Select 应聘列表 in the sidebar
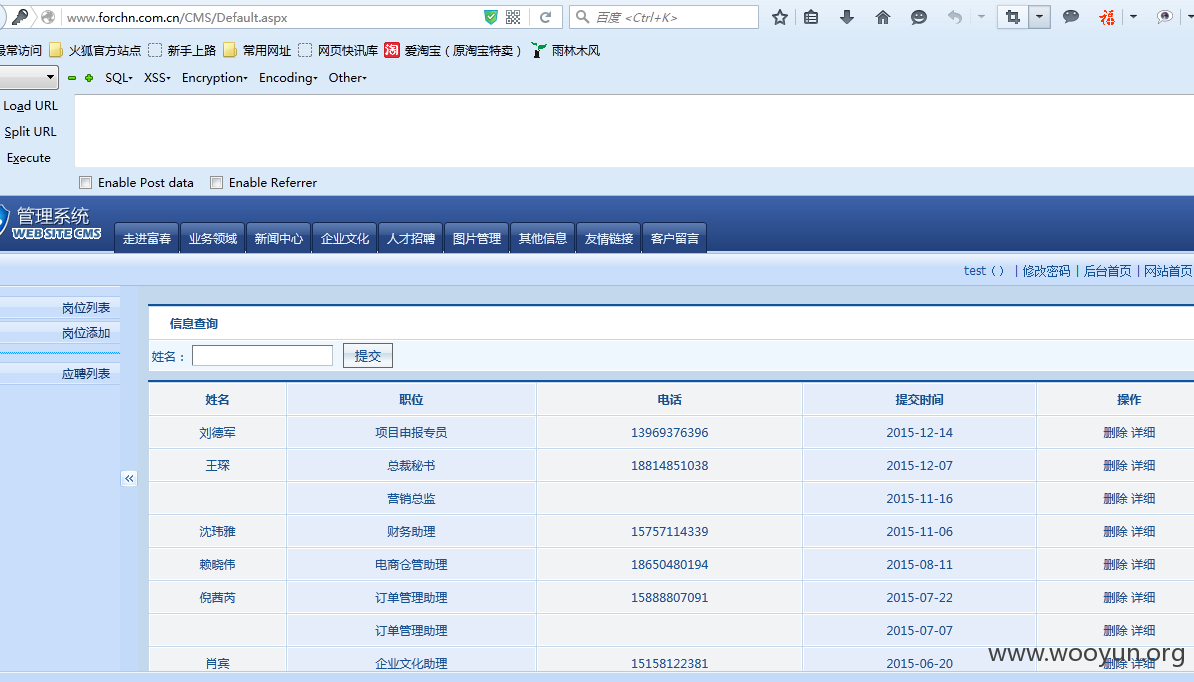 point(86,374)
